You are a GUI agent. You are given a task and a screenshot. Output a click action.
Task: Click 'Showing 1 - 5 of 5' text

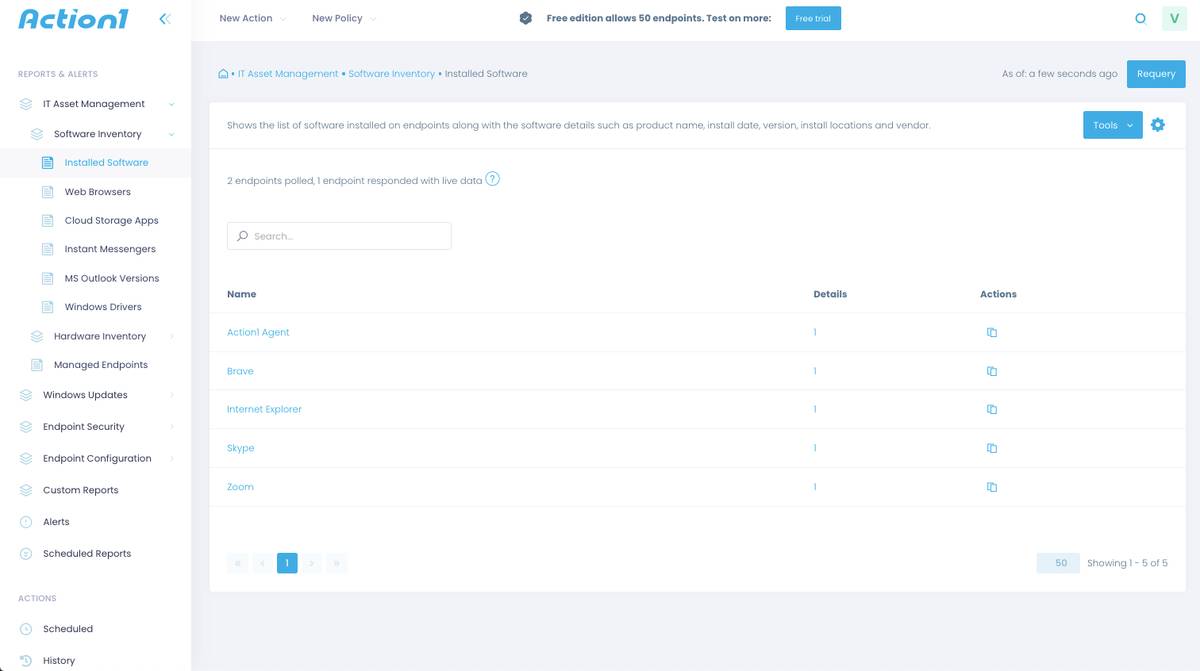[1127, 563]
